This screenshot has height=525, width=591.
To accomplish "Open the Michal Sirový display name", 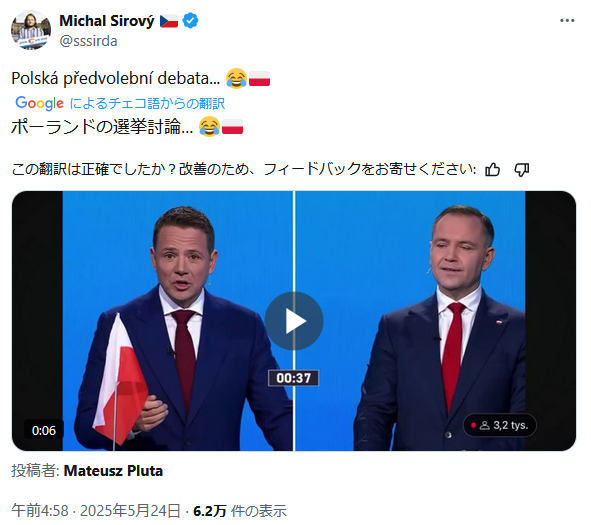I will [x=107, y=21].
